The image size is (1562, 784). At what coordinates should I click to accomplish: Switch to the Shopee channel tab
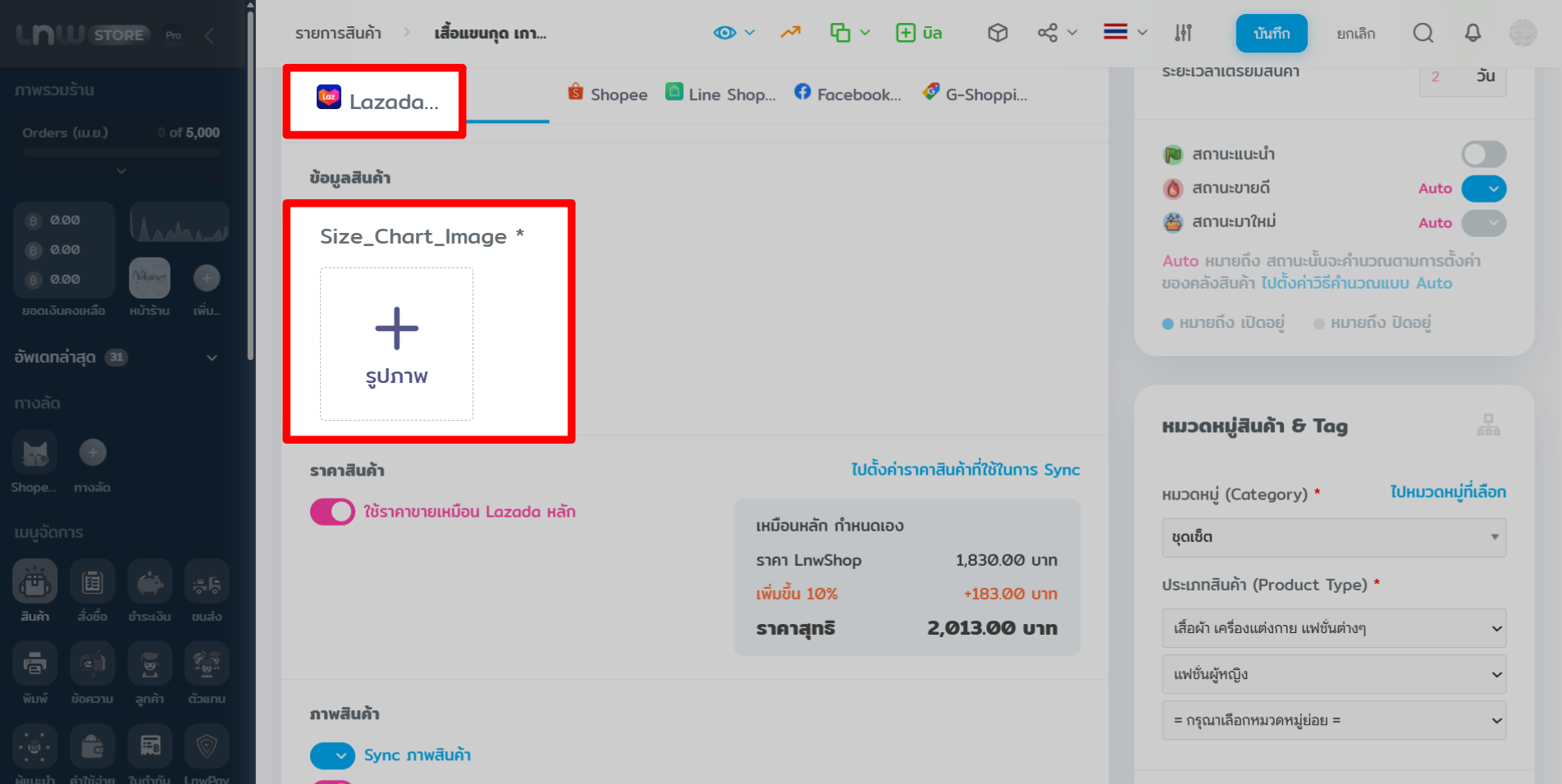click(x=606, y=93)
